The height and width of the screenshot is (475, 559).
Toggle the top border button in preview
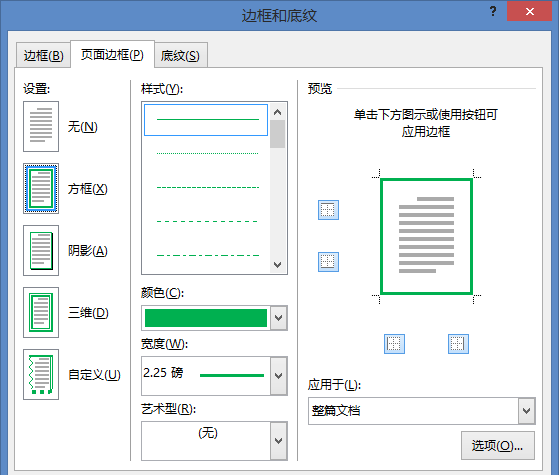[x=328, y=210]
